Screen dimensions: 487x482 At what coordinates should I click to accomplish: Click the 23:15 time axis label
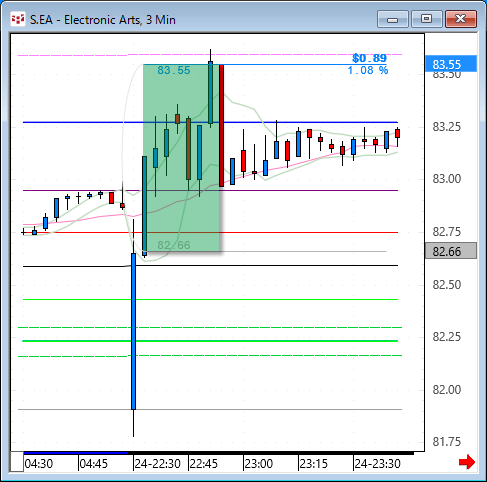click(313, 464)
